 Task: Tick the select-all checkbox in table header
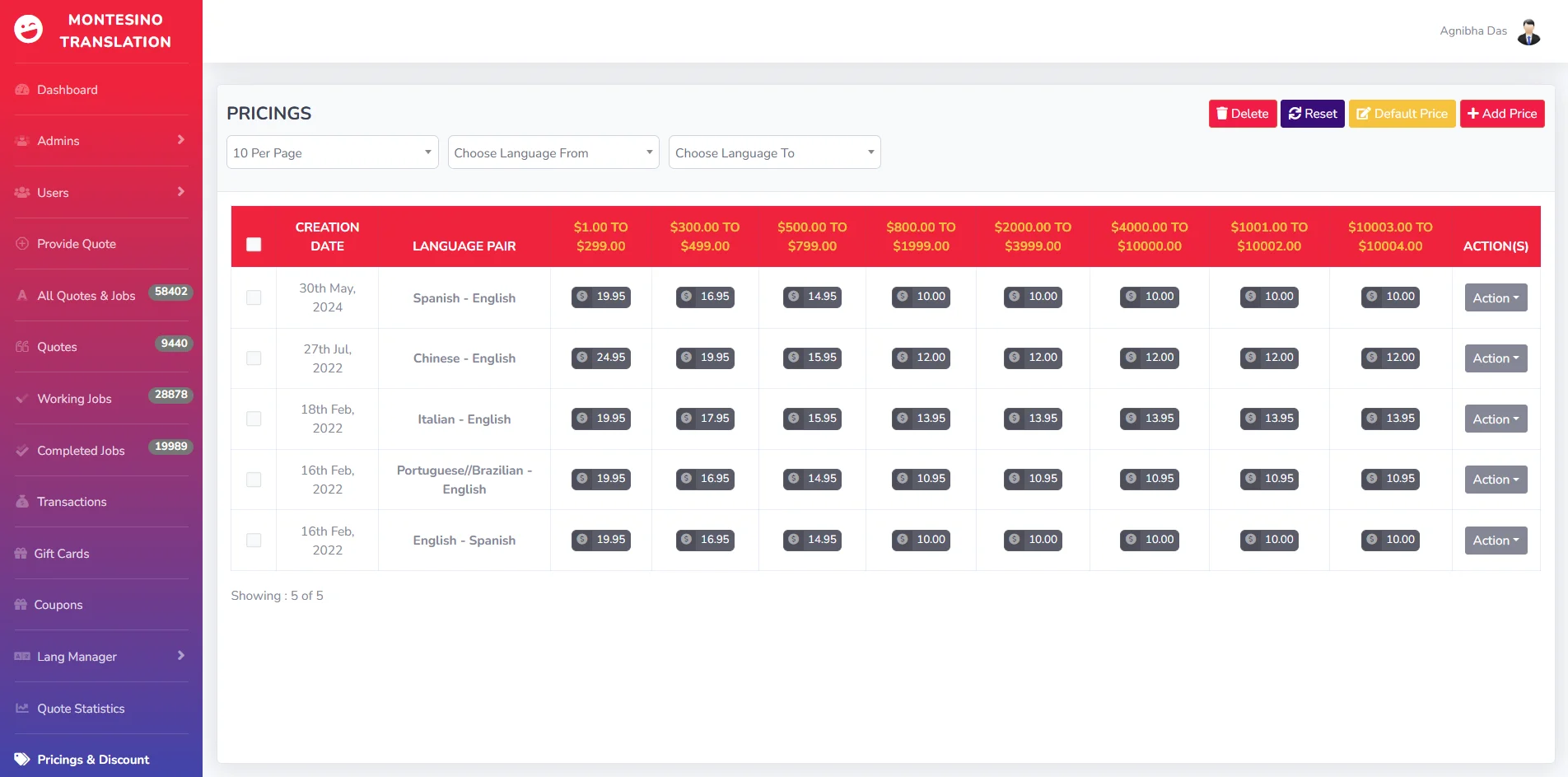[254, 245]
